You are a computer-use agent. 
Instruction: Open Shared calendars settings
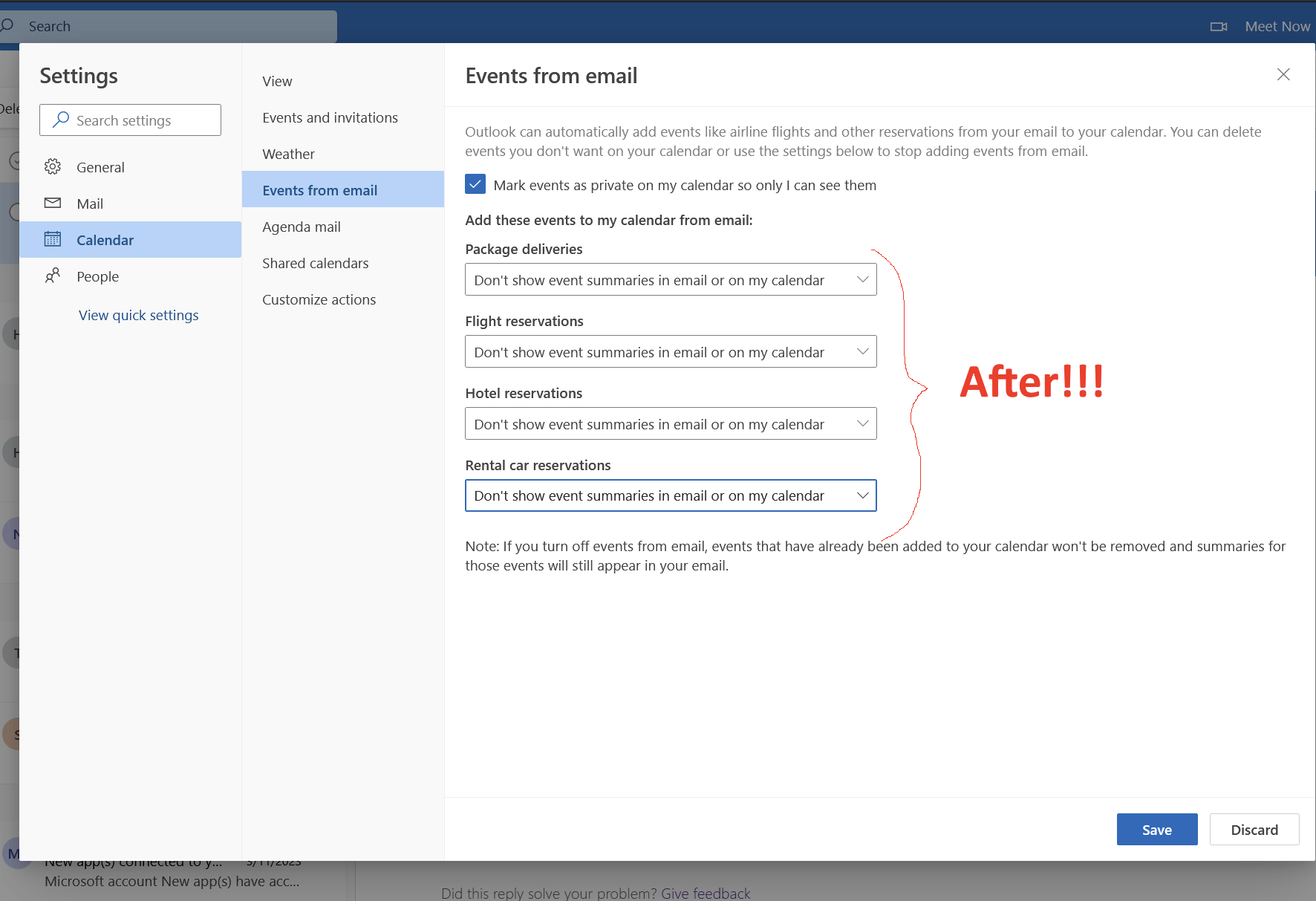[x=343, y=263]
